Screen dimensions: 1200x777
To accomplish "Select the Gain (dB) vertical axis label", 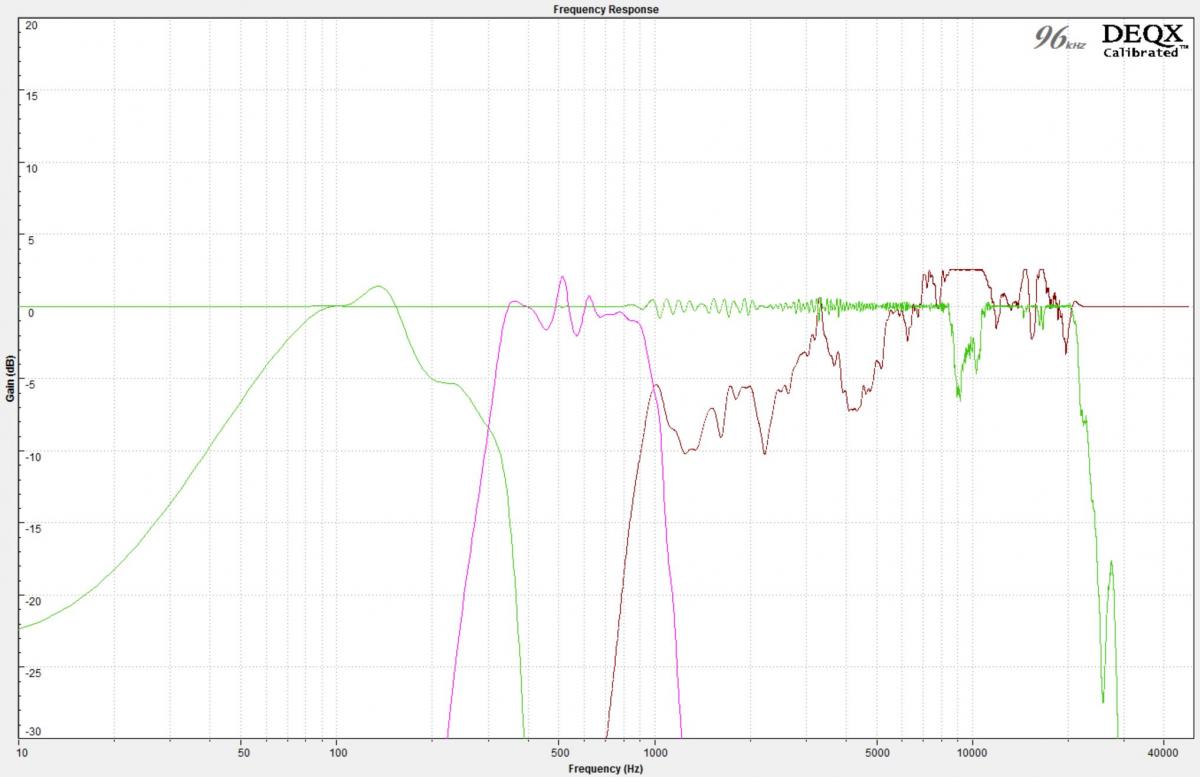I will coord(9,378).
